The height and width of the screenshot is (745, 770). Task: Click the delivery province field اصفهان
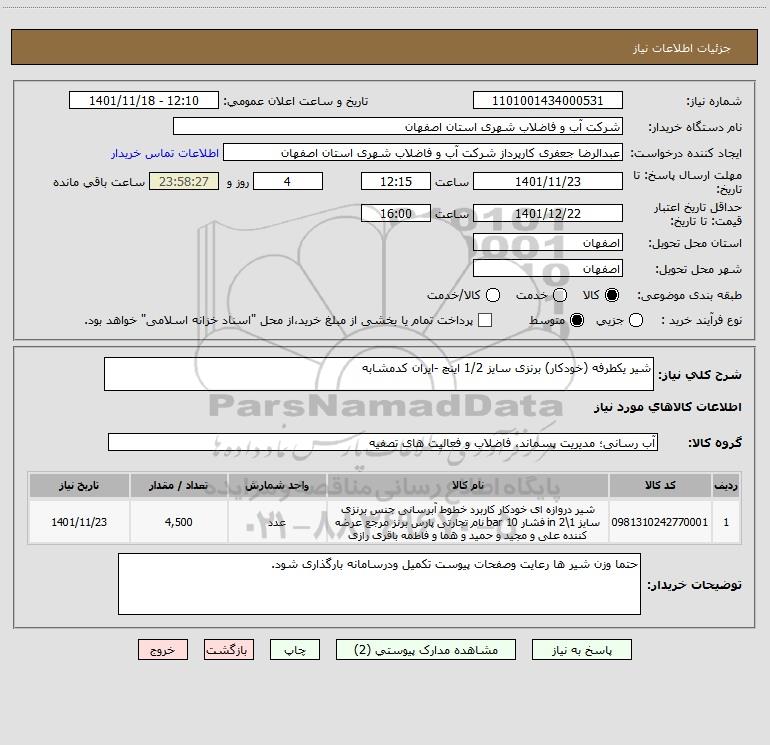pyautogui.click(x=548, y=243)
